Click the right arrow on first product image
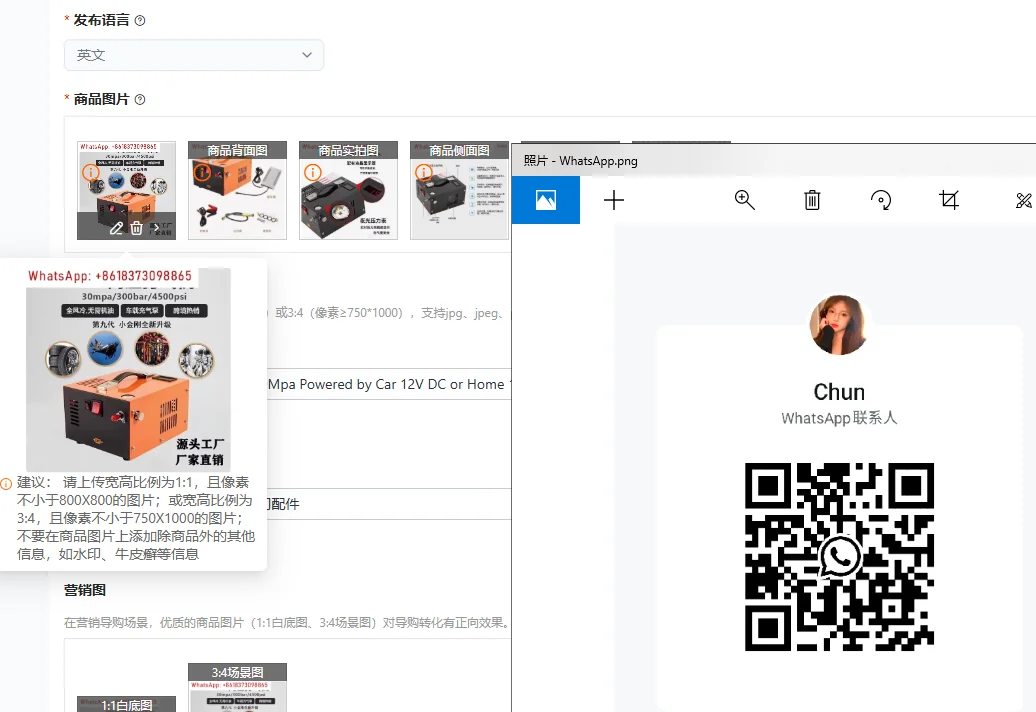 coord(156,228)
